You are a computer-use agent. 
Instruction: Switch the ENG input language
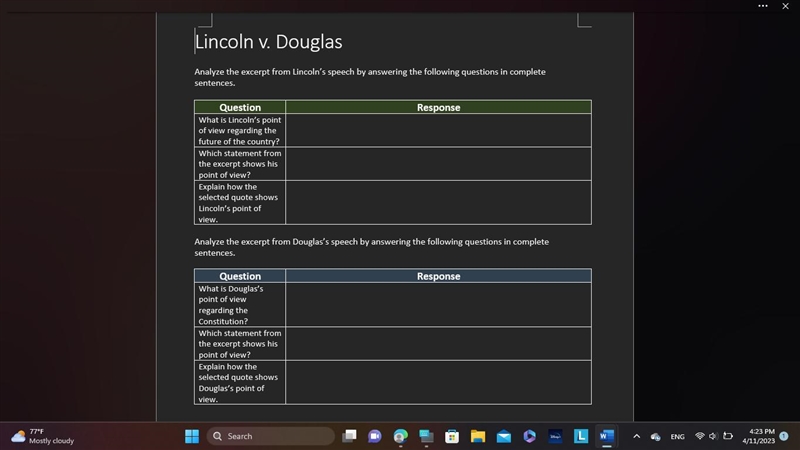pyautogui.click(x=678, y=437)
